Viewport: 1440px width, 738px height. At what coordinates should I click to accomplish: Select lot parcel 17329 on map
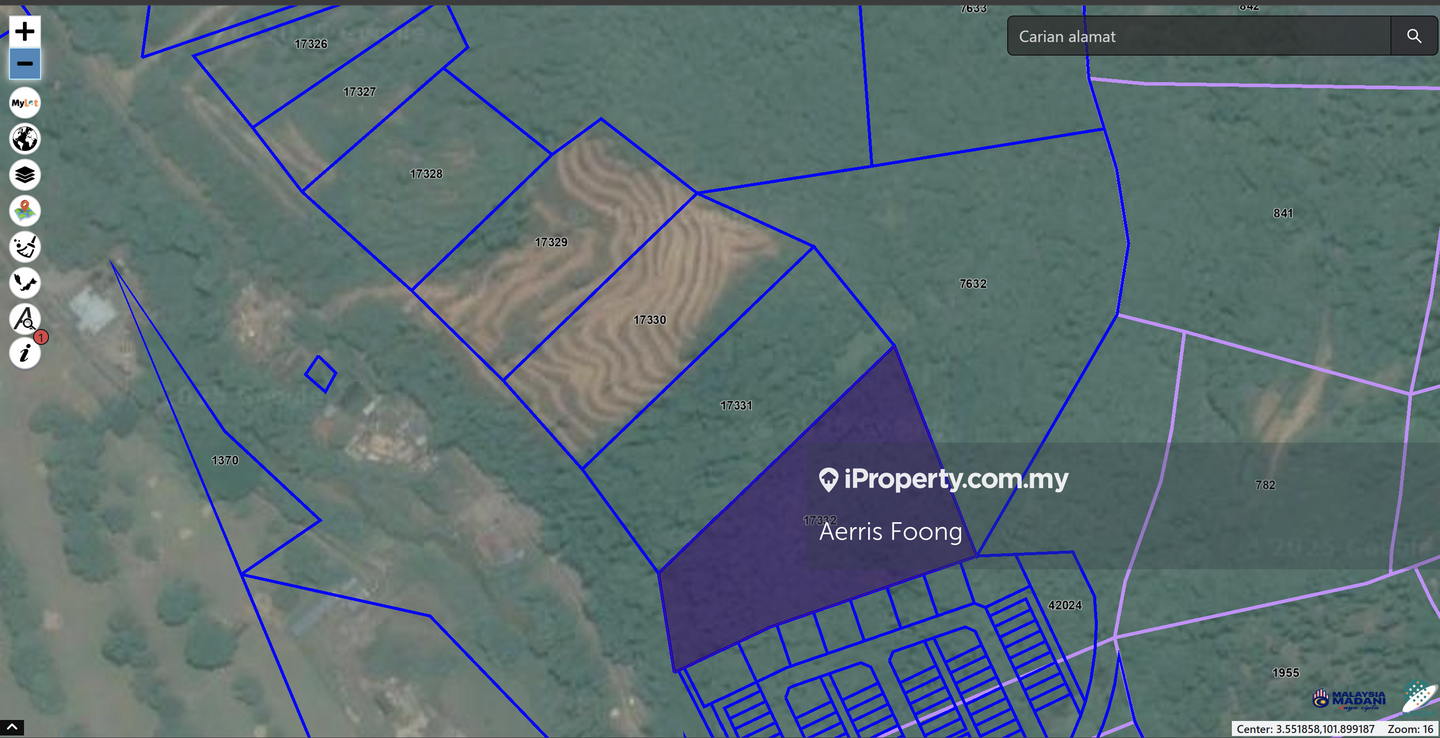[551, 242]
